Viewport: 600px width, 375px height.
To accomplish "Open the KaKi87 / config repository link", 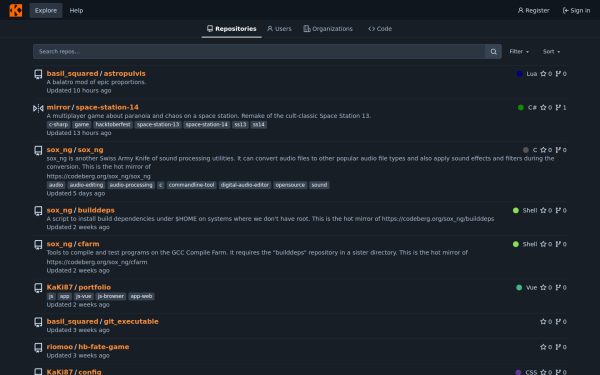I will [x=90, y=372].
